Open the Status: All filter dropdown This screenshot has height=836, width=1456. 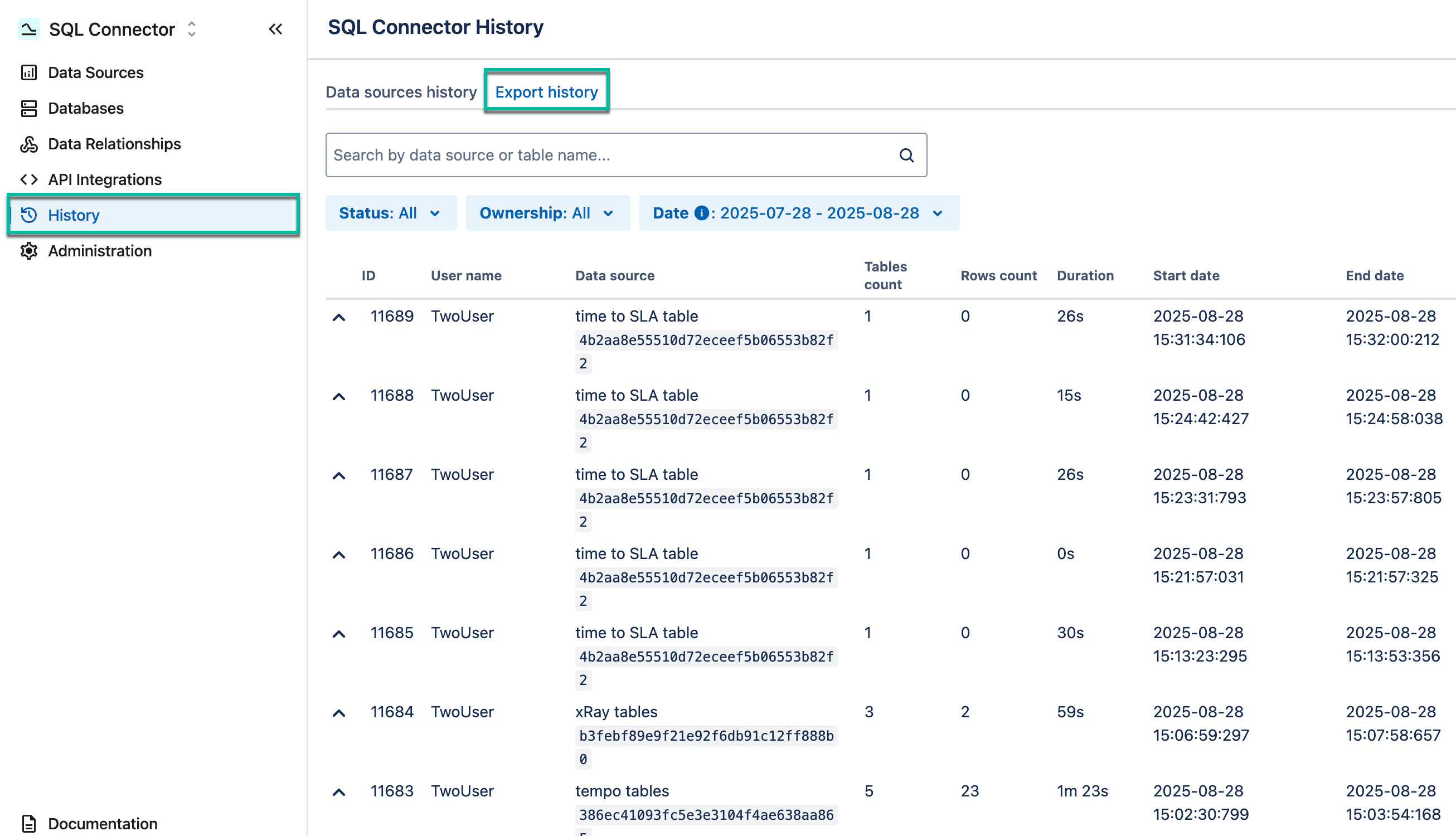(x=390, y=212)
